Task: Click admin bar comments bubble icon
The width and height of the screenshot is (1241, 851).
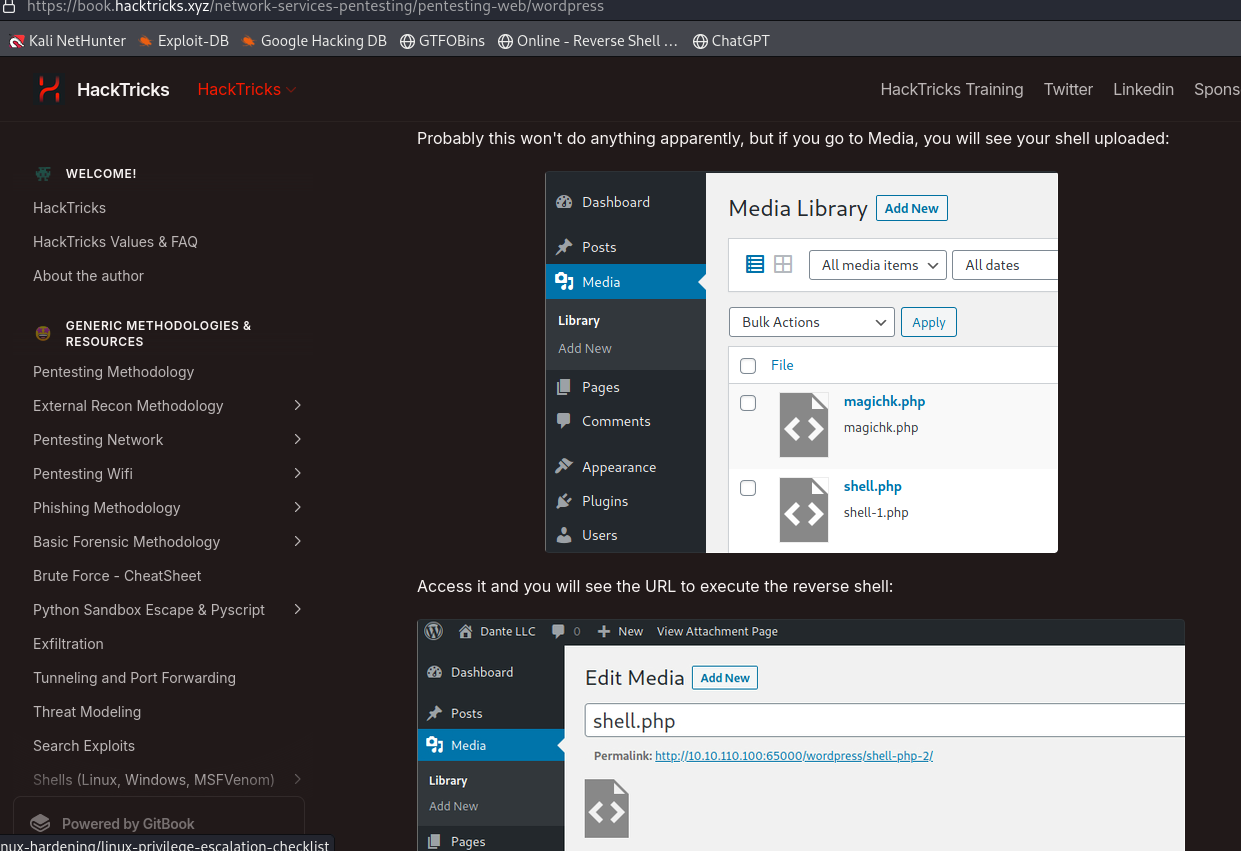Action: pyautogui.click(x=558, y=631)
